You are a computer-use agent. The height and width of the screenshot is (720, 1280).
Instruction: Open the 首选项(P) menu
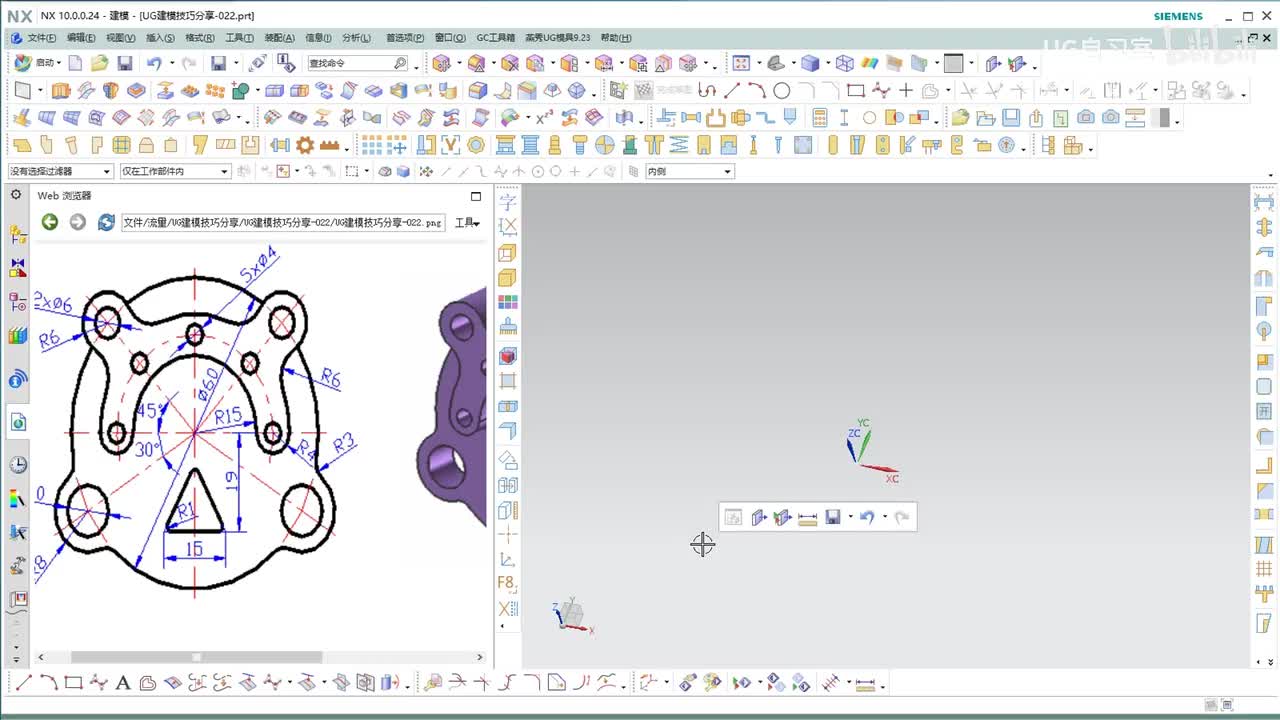click(x=404, y=38)
